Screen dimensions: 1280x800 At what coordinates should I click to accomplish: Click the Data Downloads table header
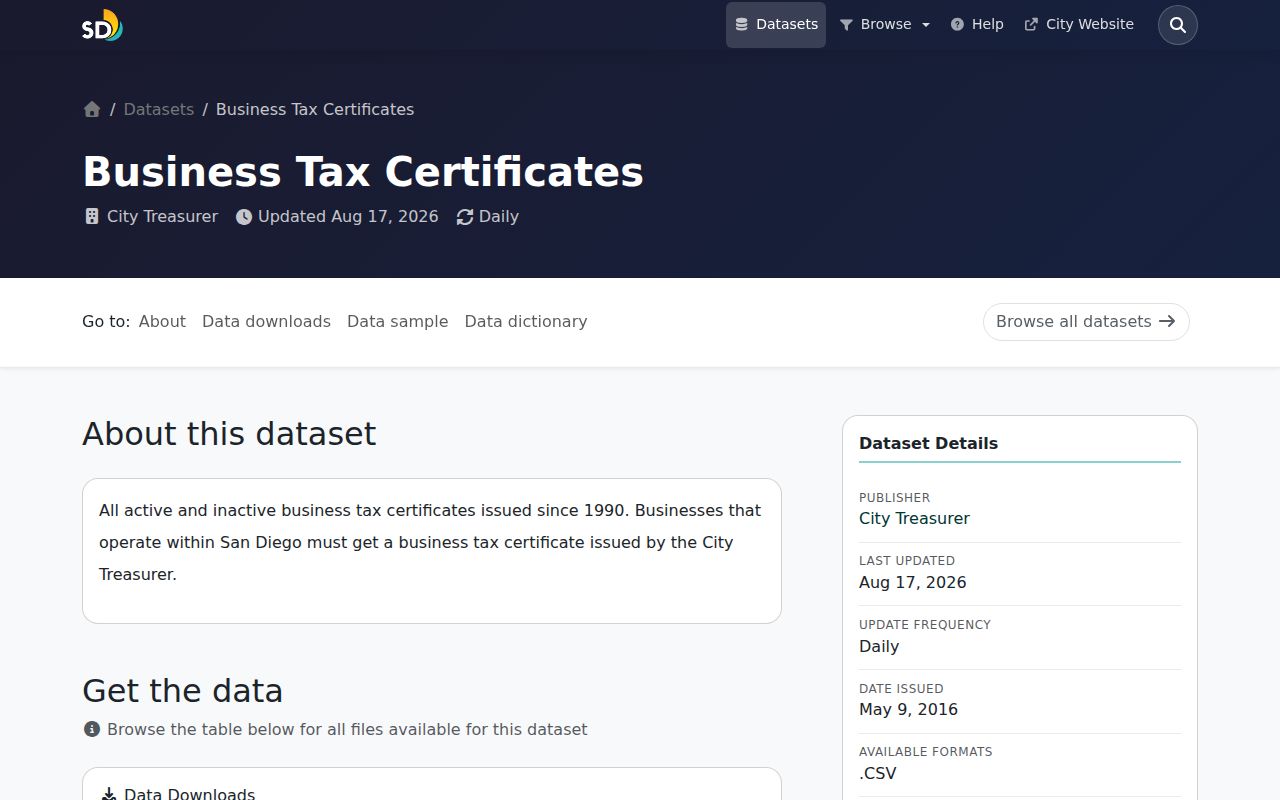pyautogui.click(x=189, y=794)
